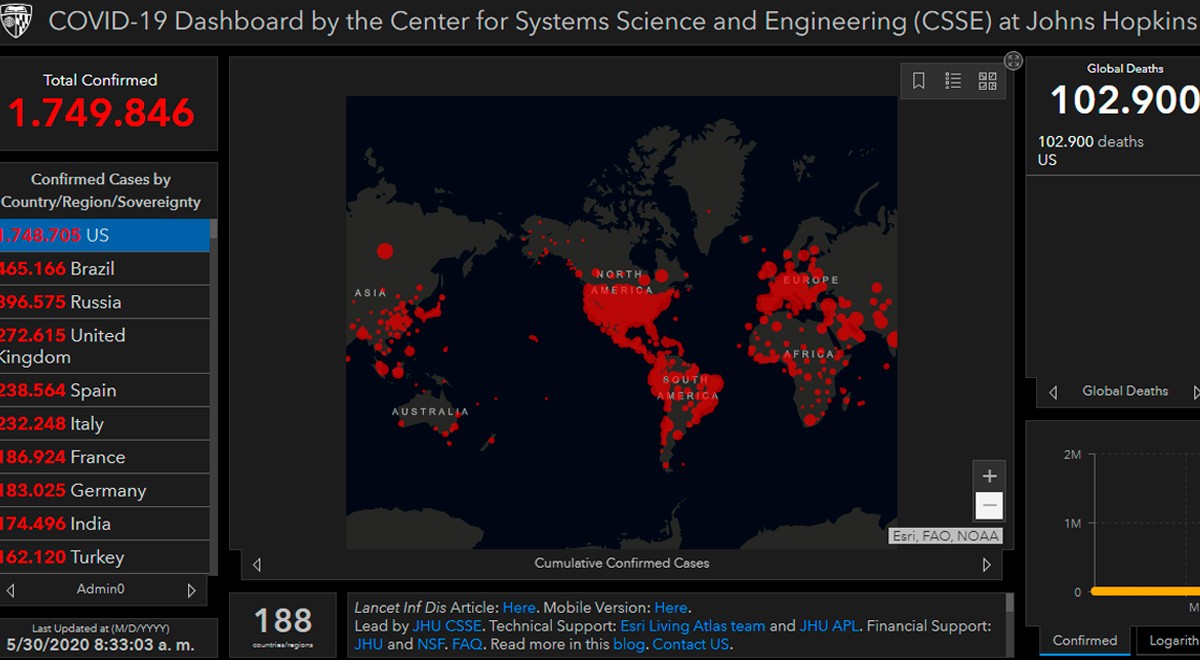Open the basemap gallery grid icon

point(987,81)
